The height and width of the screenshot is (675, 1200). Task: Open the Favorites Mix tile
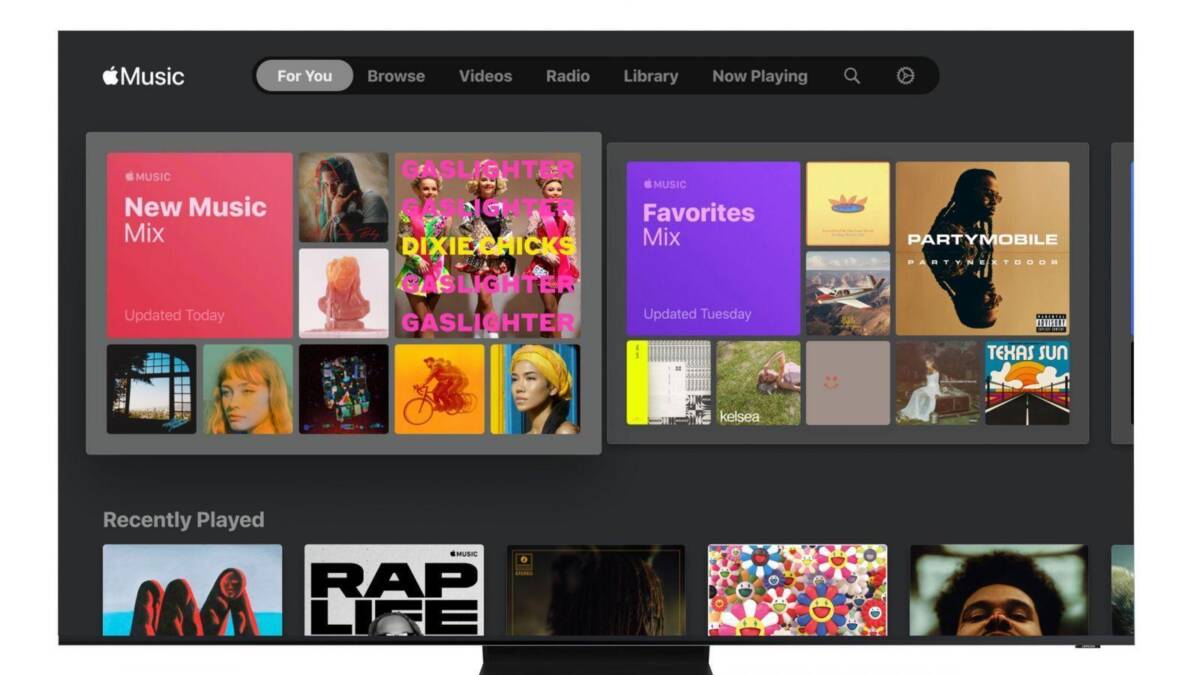point(713,248)
